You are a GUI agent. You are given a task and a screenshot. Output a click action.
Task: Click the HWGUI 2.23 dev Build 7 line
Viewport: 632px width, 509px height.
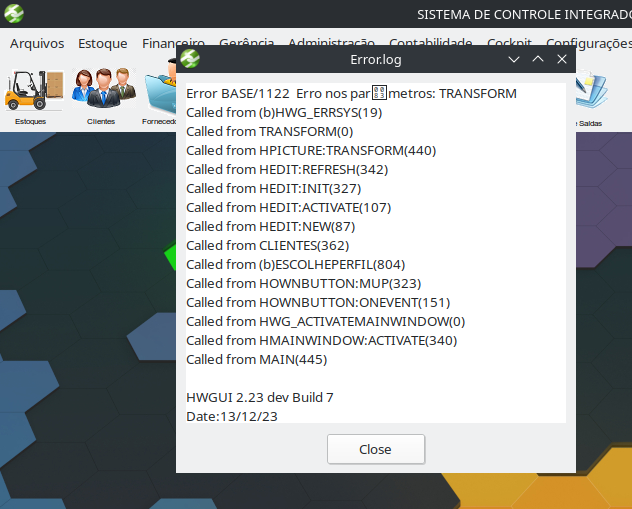(260, 397)
